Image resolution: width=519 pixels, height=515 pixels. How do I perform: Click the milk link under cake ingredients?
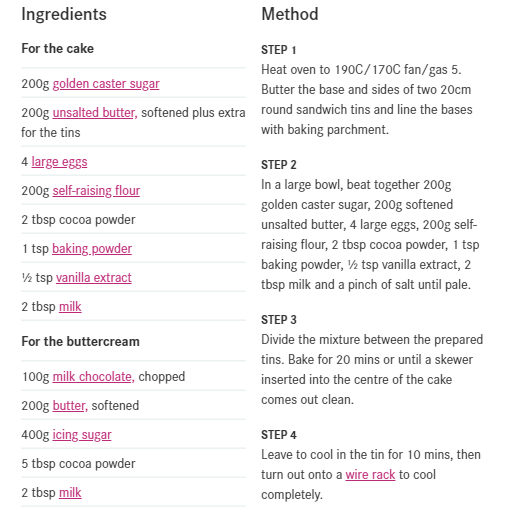(x=70, y=307)
